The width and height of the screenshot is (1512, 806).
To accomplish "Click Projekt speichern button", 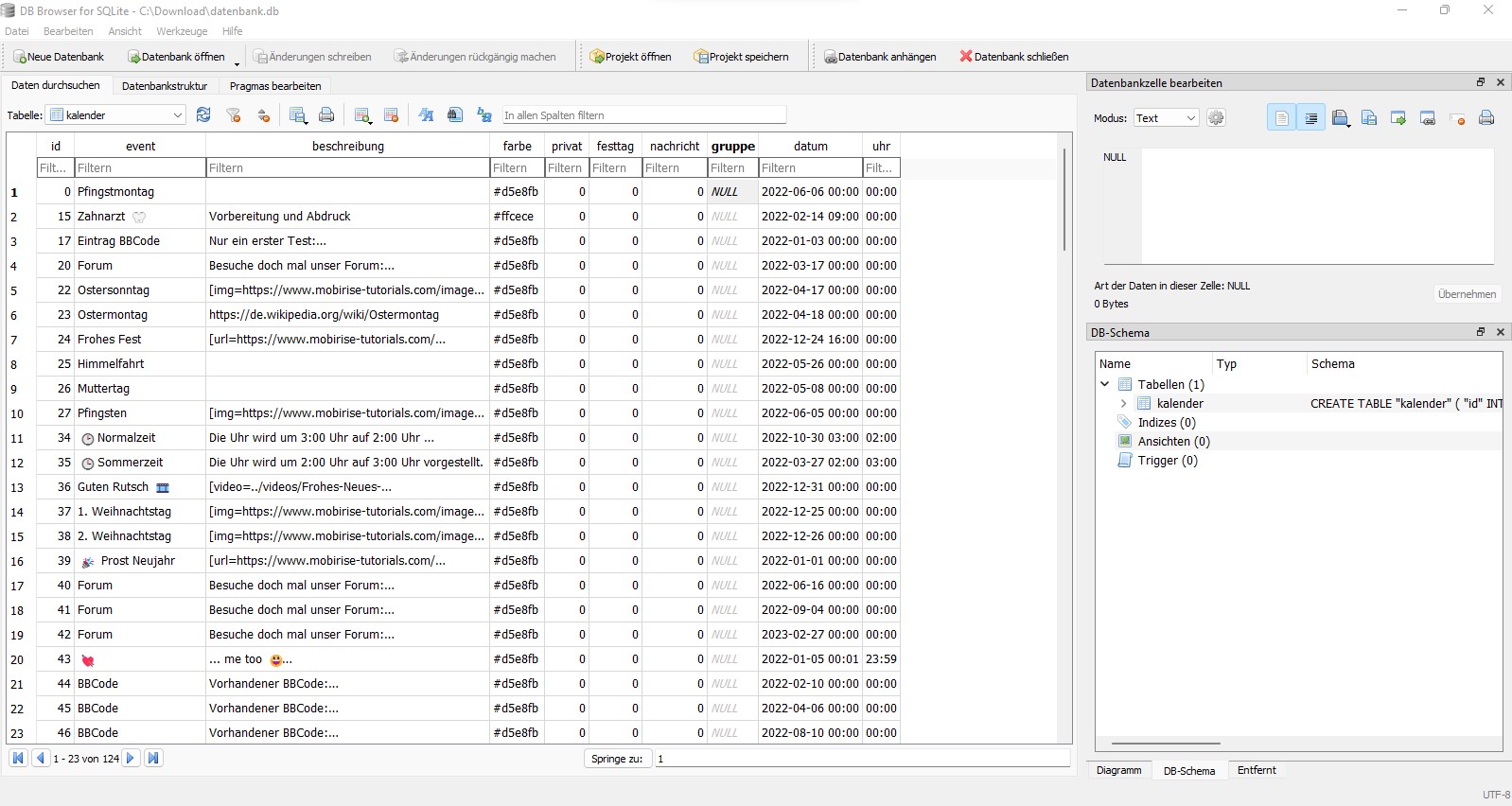I will (x=741, y=57).
